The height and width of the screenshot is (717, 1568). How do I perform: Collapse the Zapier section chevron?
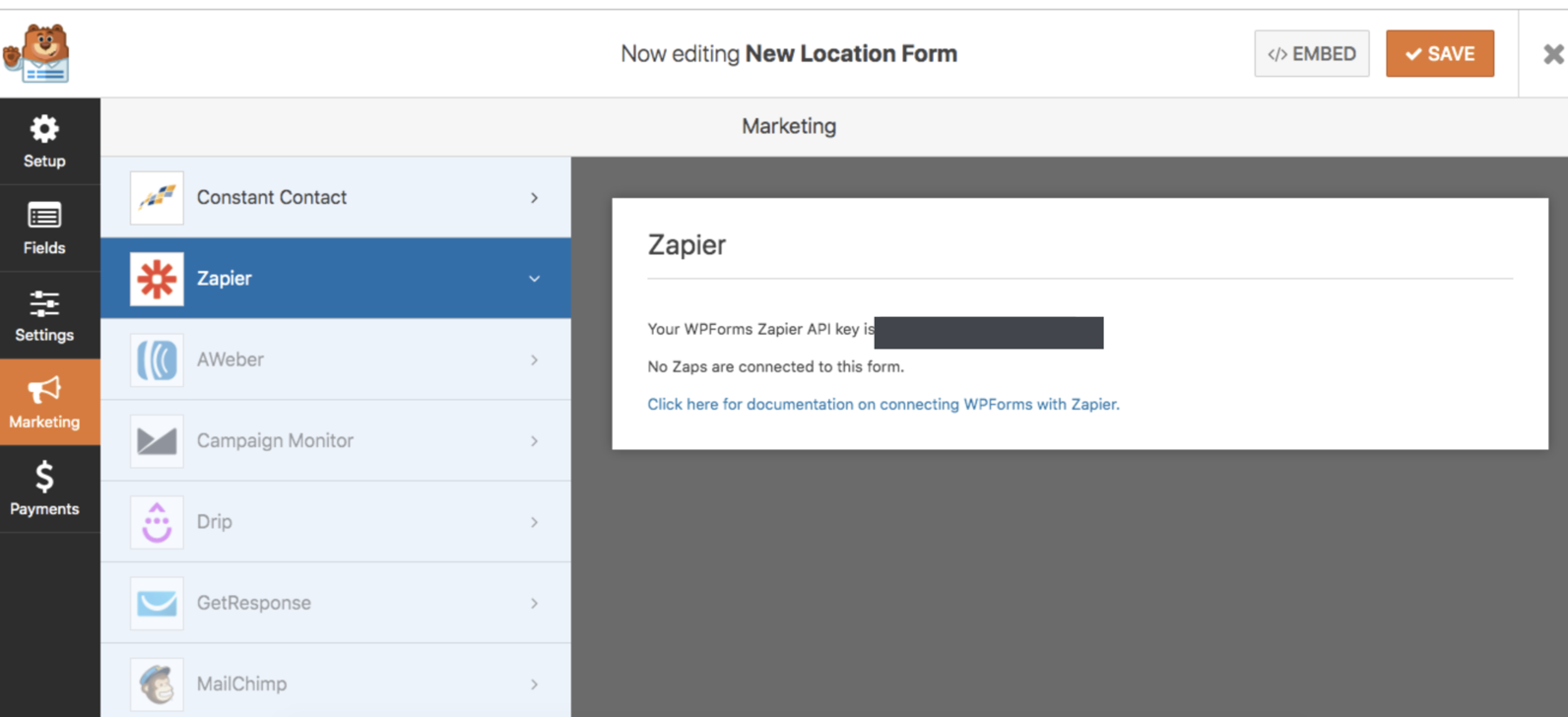[x=534, y=279]
